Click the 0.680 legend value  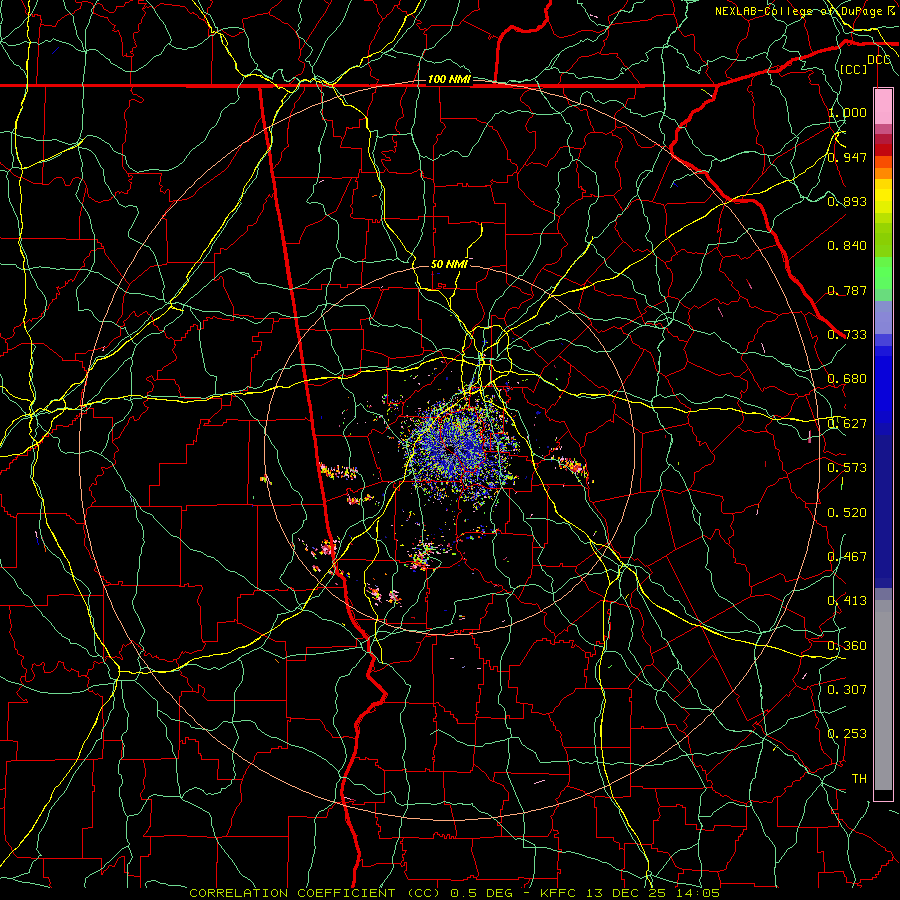[x=847, y=379]
